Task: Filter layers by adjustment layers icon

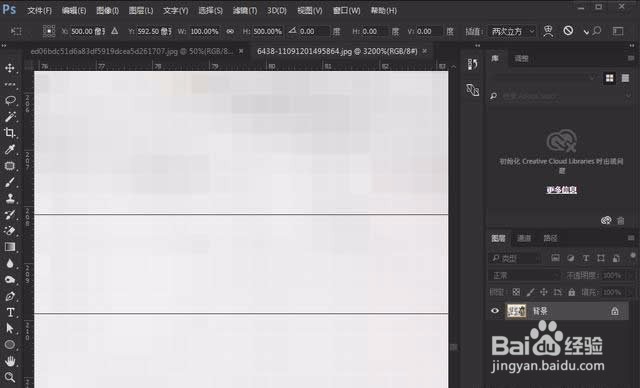Action: point(571,258)
